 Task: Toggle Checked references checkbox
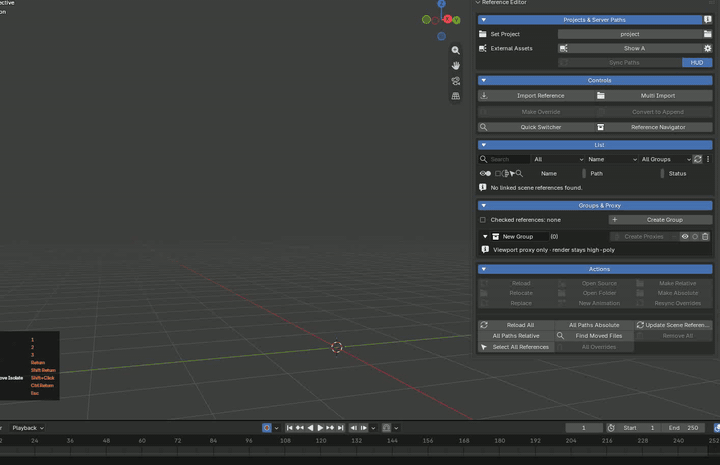coord(483,220)
